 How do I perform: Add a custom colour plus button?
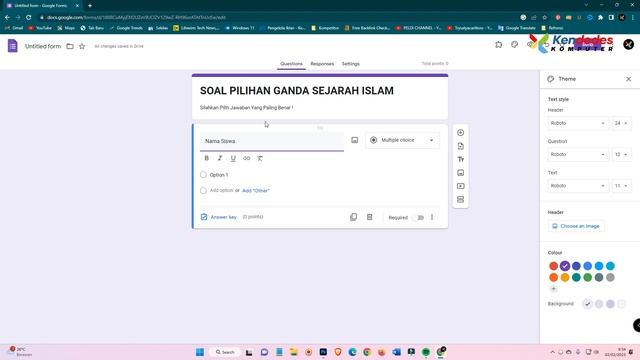(x=553, y=289)
